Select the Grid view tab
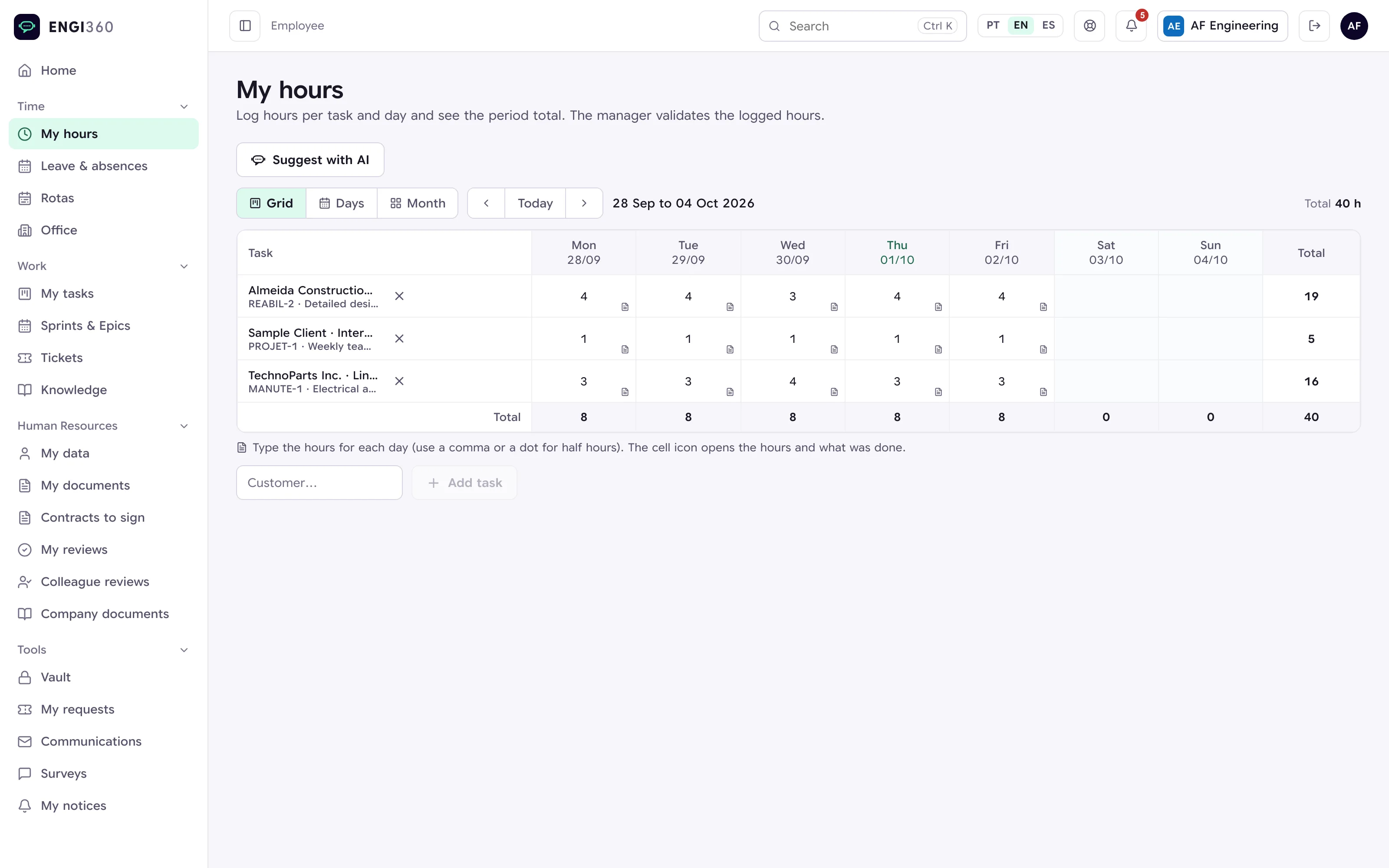This screenshot has height=868, width=1389. [x=271, y=203]
